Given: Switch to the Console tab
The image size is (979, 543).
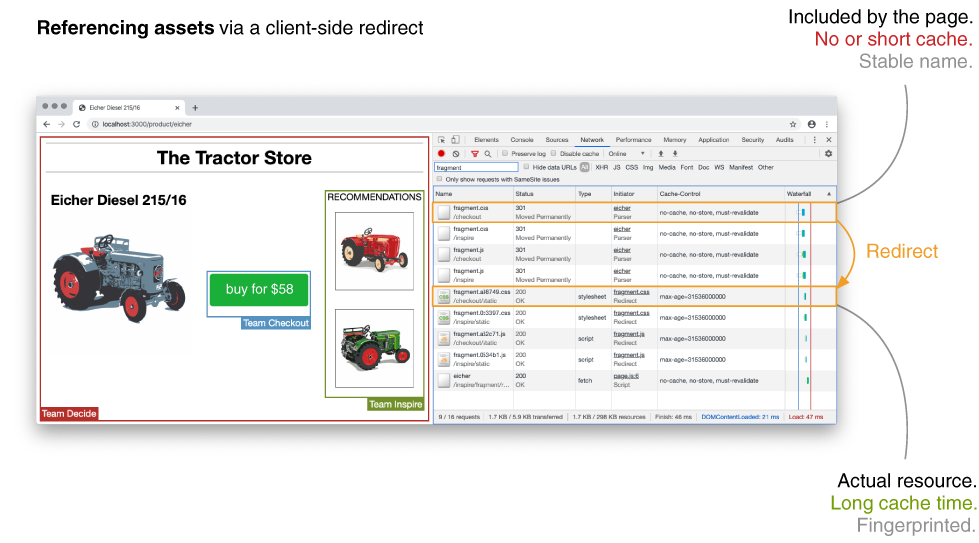Looking at the screenshot, I should 522,140.
